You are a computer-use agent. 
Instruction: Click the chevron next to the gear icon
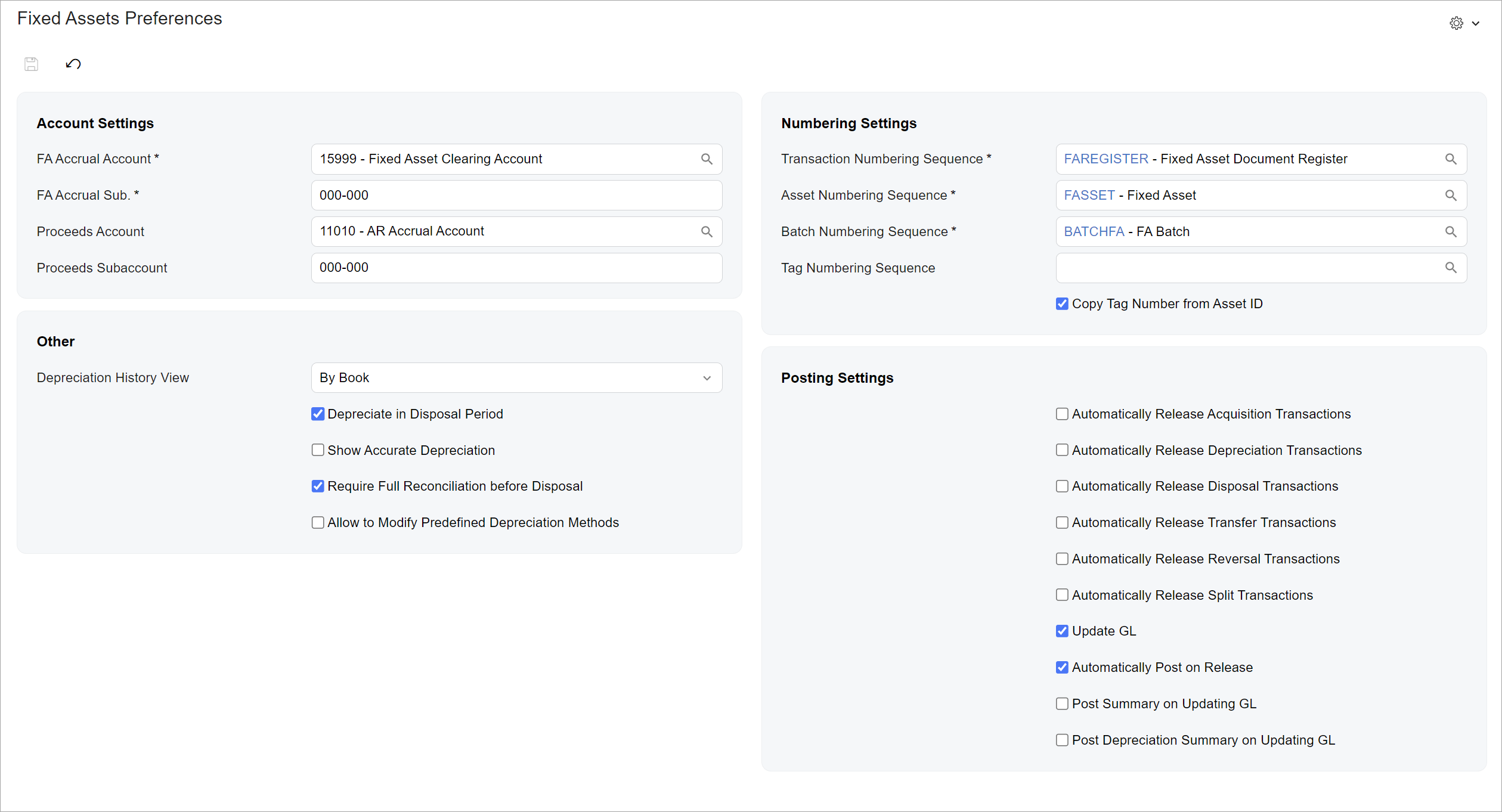tap(1476, 24)
